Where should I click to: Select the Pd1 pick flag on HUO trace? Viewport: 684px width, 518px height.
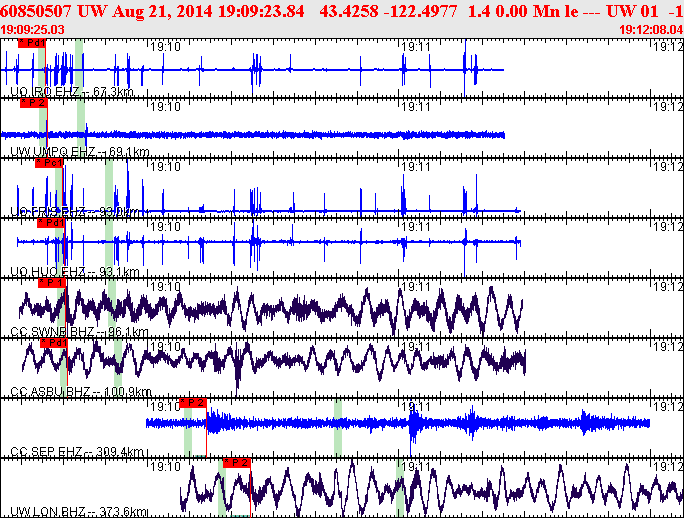52,223
